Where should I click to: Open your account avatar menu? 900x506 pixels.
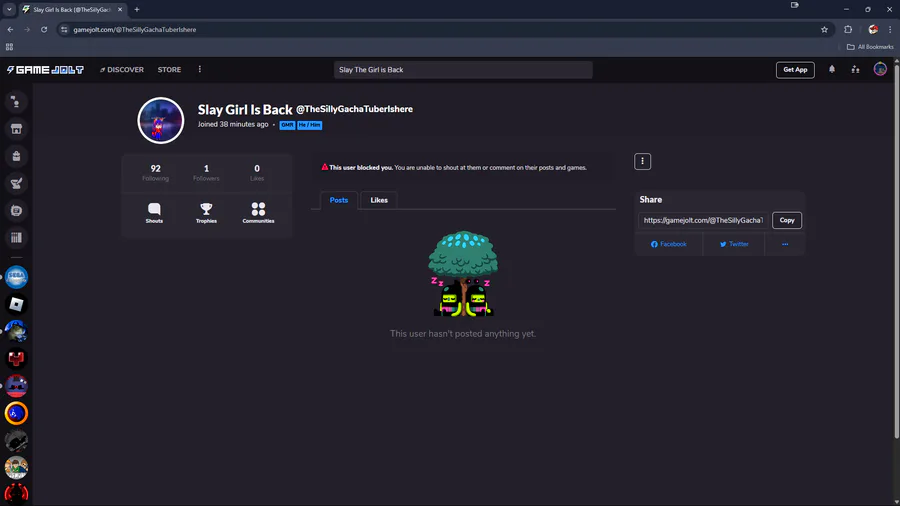880,69
